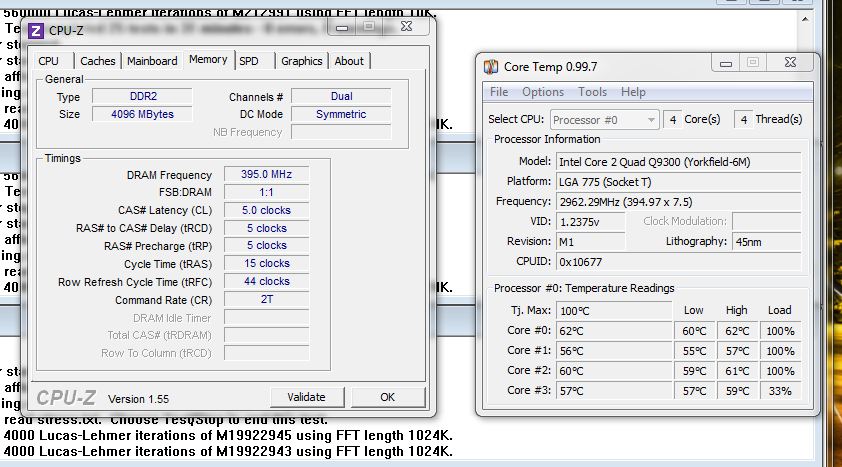Click the Core #2 high temperature 61°C
Screen dimensions: 842x467
click(x=737, y=371)
